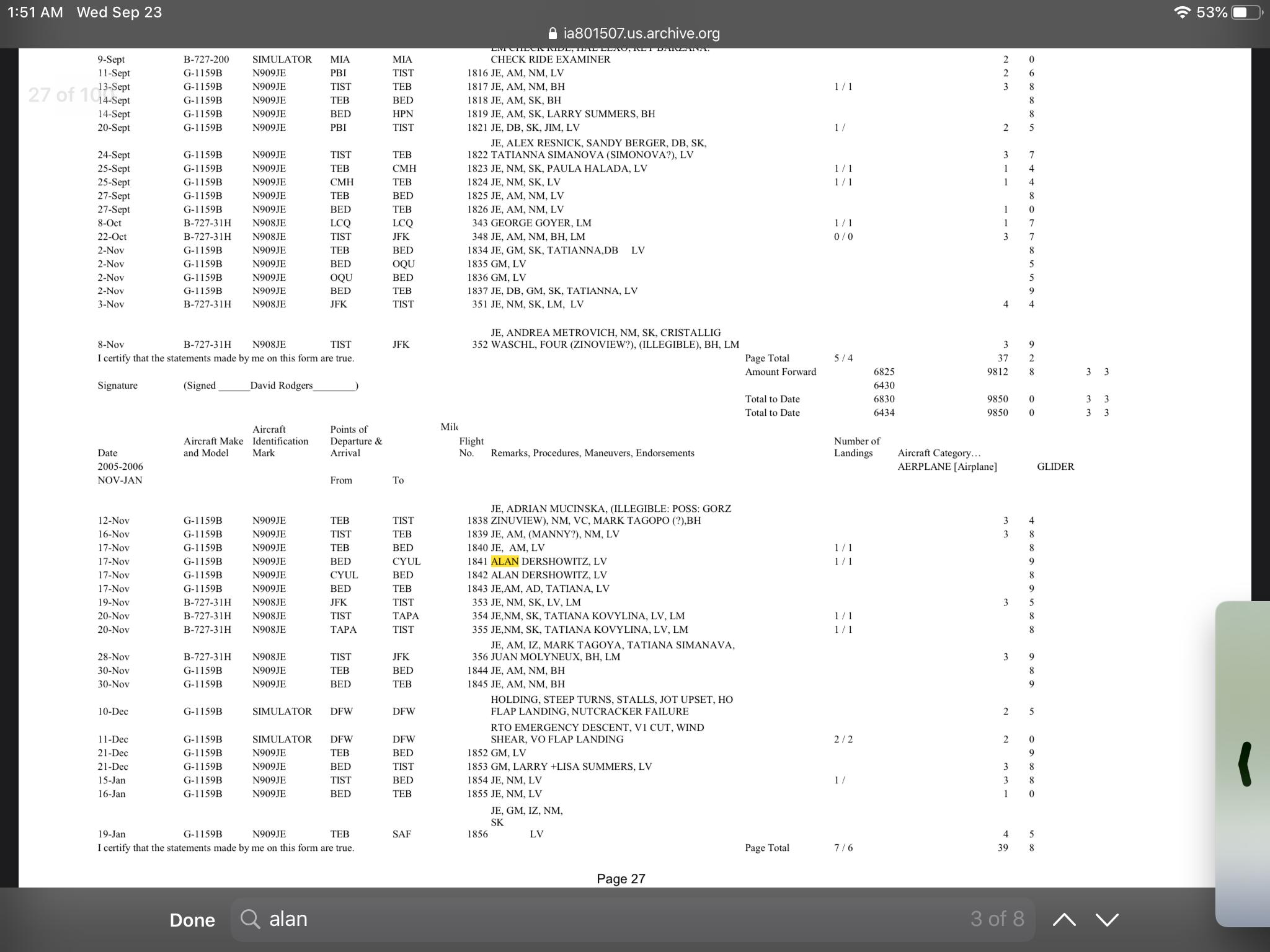Select 'B-727-200' aircraft in 9-Sept row
Viewport: 1270px width, 952px height.
(x=206, y=59)
